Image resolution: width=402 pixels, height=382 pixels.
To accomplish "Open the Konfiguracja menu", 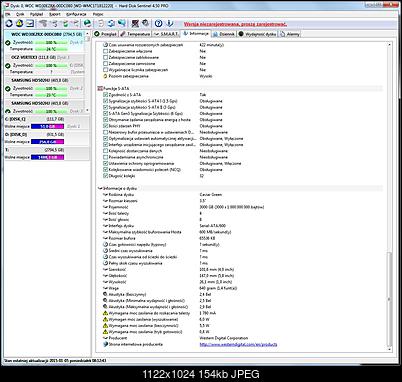I will pos(76,14).
